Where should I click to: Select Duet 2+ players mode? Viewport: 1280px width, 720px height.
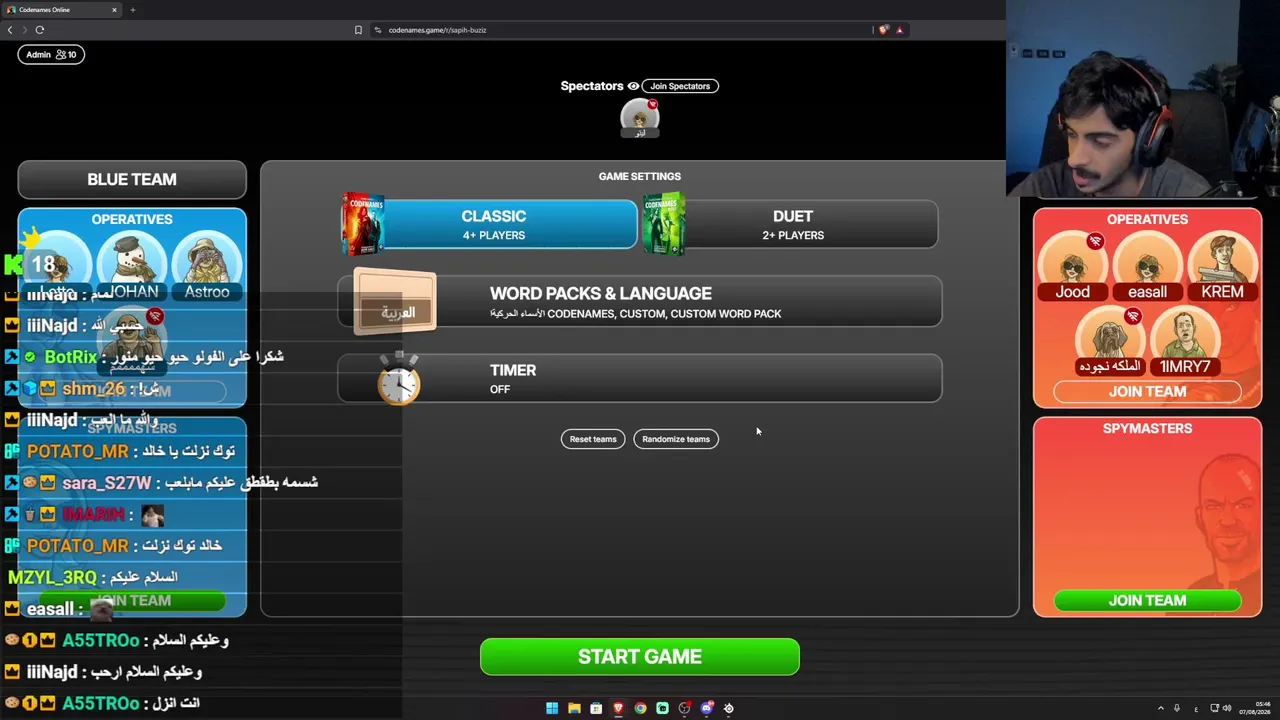(792, 224)
